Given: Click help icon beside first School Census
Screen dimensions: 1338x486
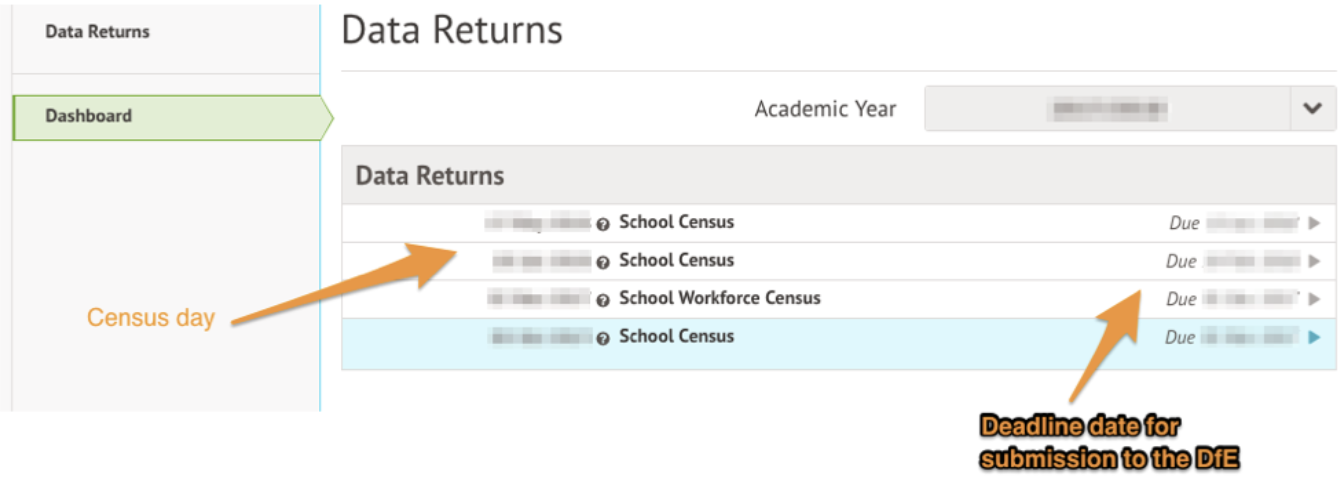Looking at the screenshot, I should [x=603, y=224].
